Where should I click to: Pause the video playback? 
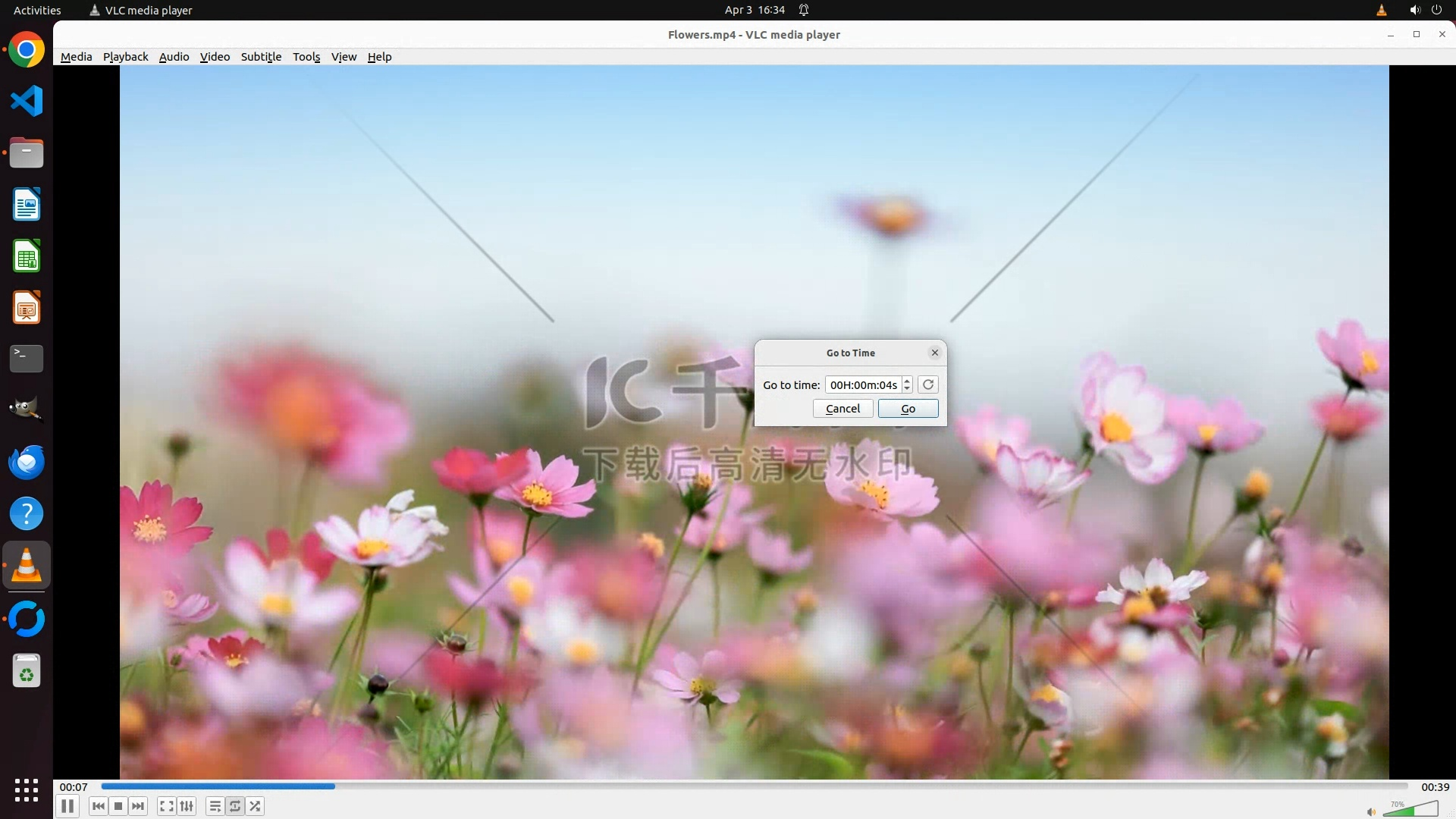point(67,806)
